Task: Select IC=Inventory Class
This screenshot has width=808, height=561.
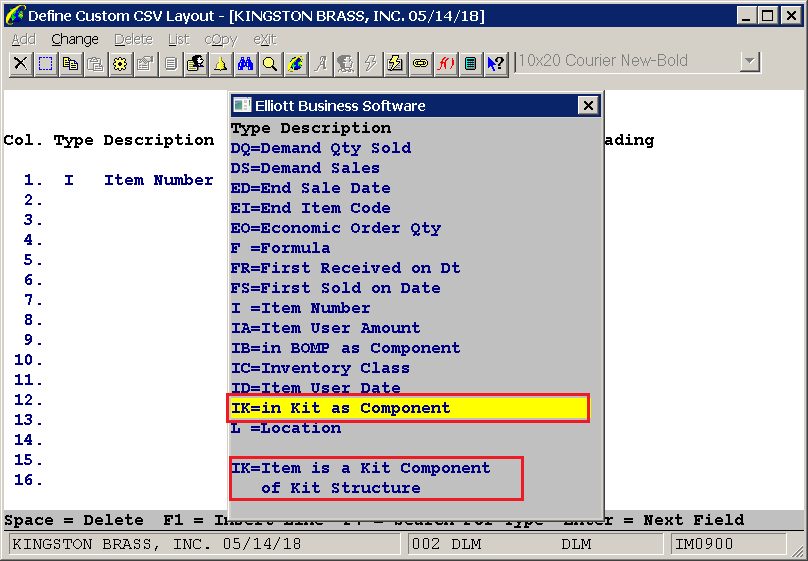Action: click(320, 369)
